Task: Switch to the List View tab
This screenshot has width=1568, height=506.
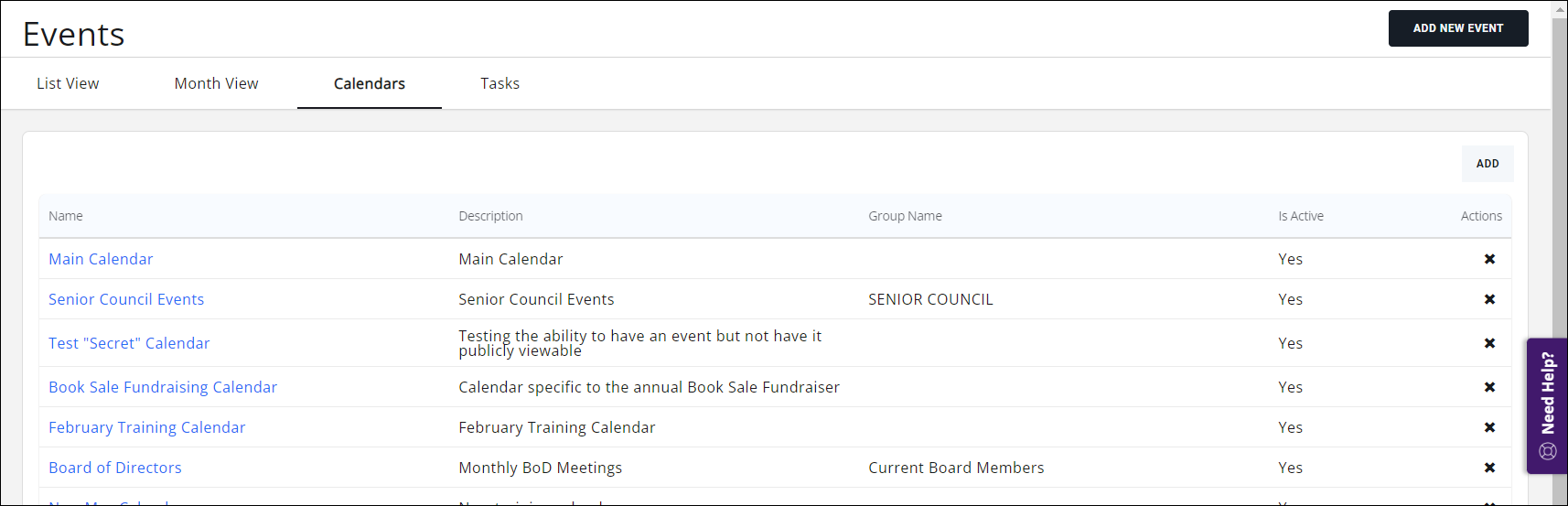Action: [x=68, y=83]
